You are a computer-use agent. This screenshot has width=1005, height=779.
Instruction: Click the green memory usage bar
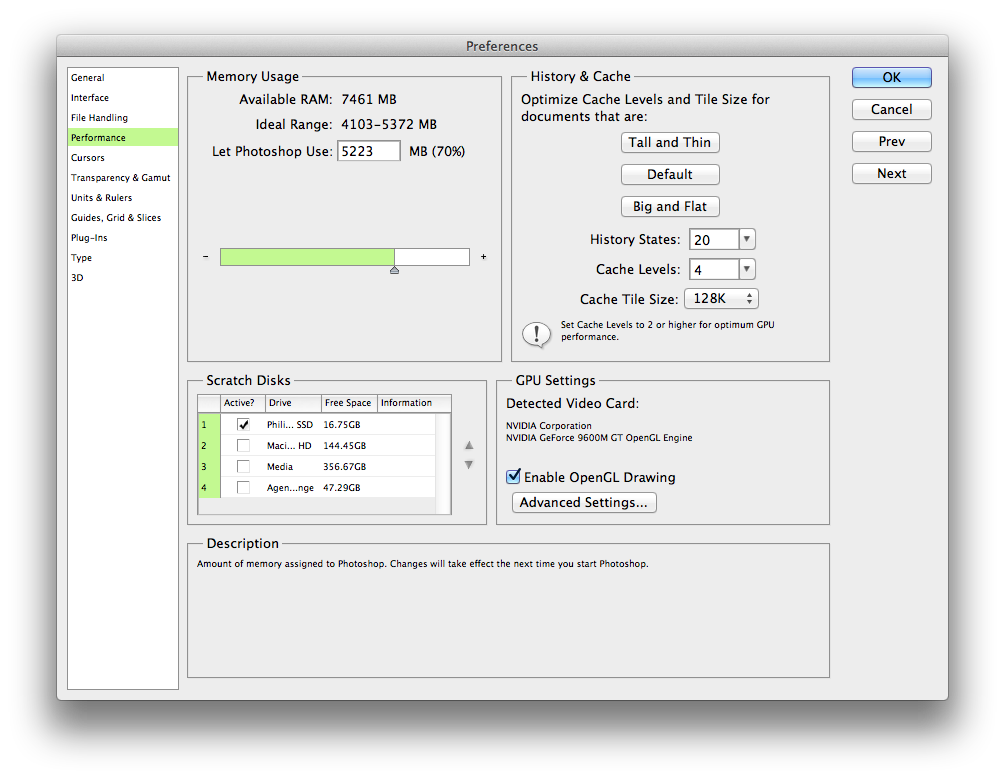point(307,256)
